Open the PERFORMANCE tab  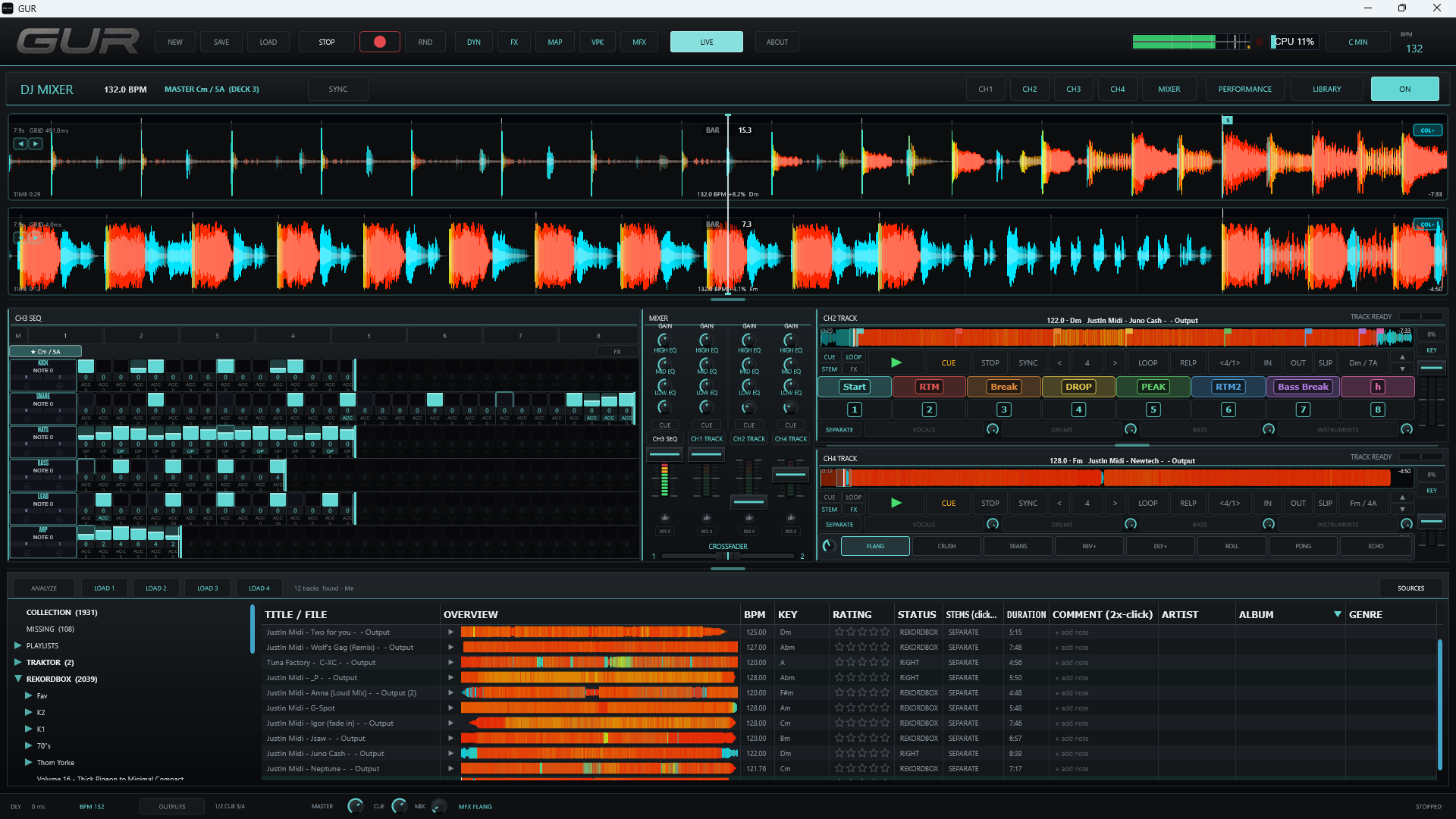coord(1244,89)
